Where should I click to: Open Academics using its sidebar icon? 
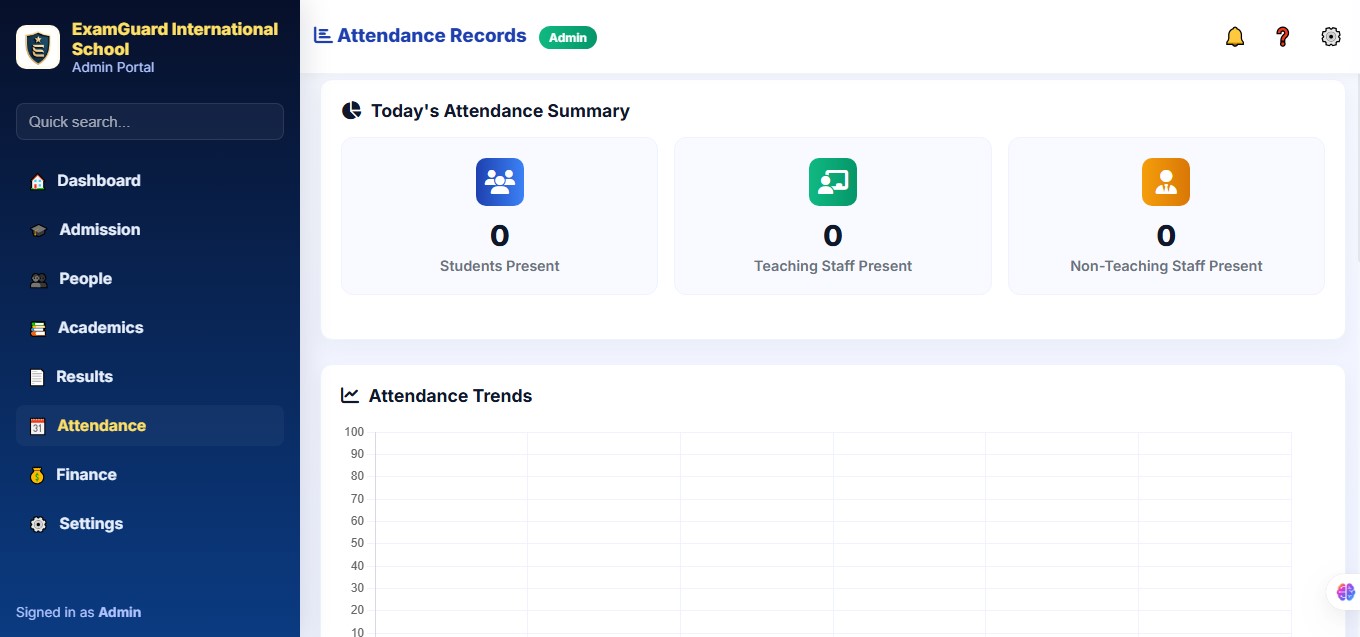[x=37, y=328]
